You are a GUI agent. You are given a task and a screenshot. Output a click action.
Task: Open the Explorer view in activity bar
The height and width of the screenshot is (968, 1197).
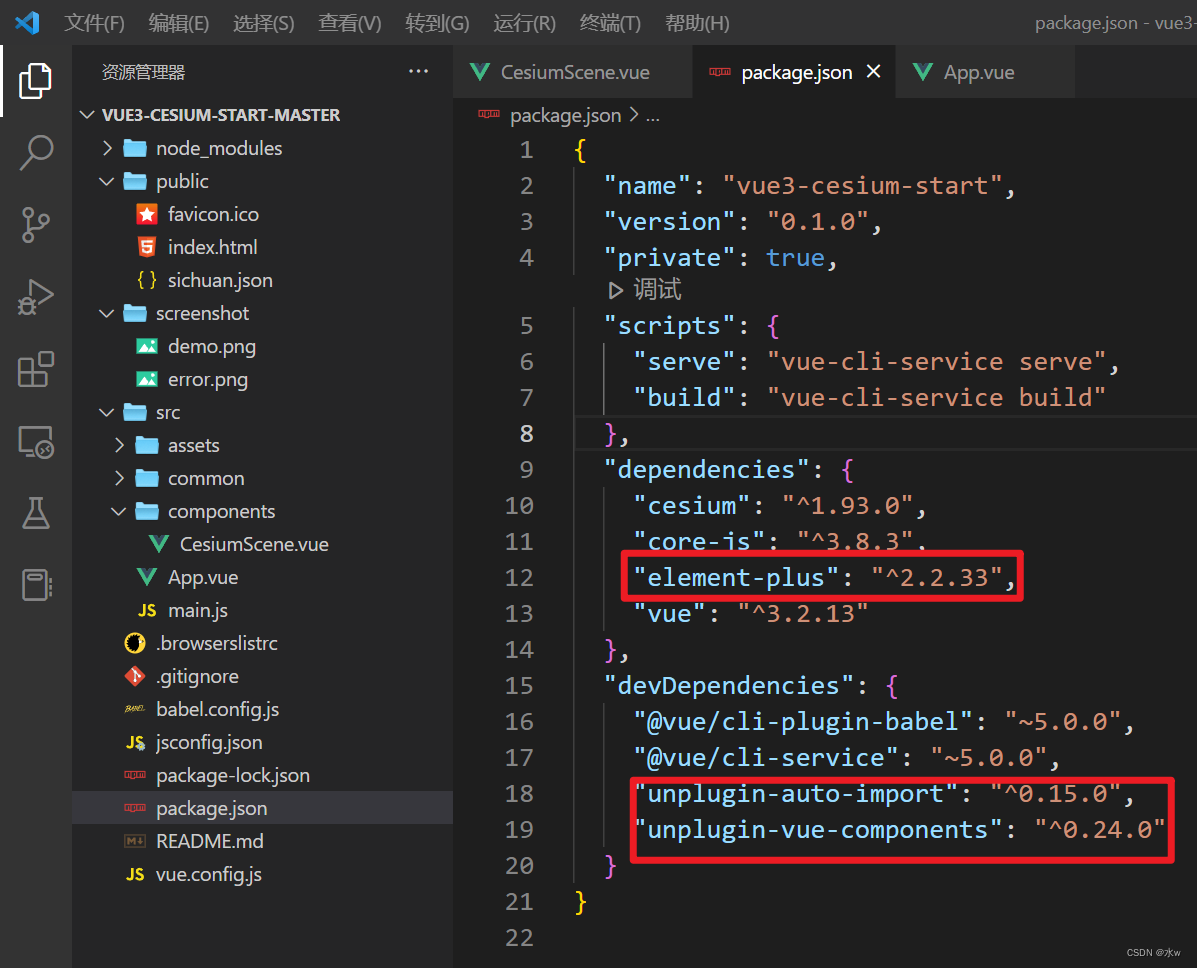pos(35,81)
